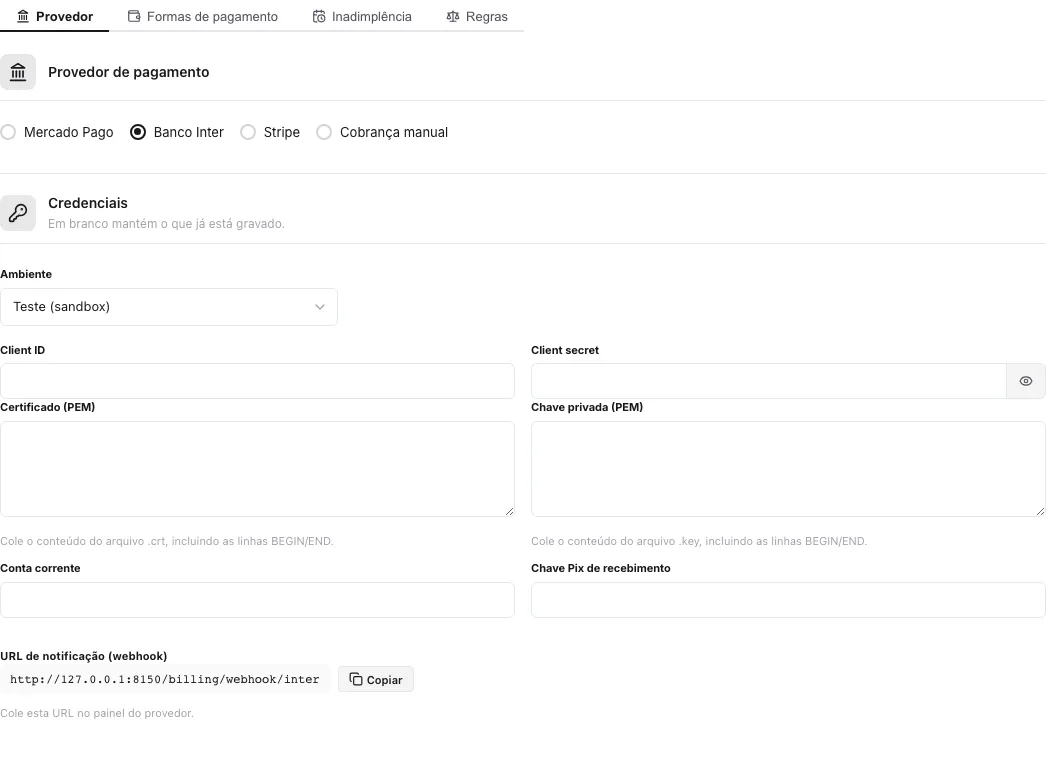Grab the Chave privada (PEM) textarea resize handle
This screenshot has height=765, width=1046.
tap(1041, 512)
